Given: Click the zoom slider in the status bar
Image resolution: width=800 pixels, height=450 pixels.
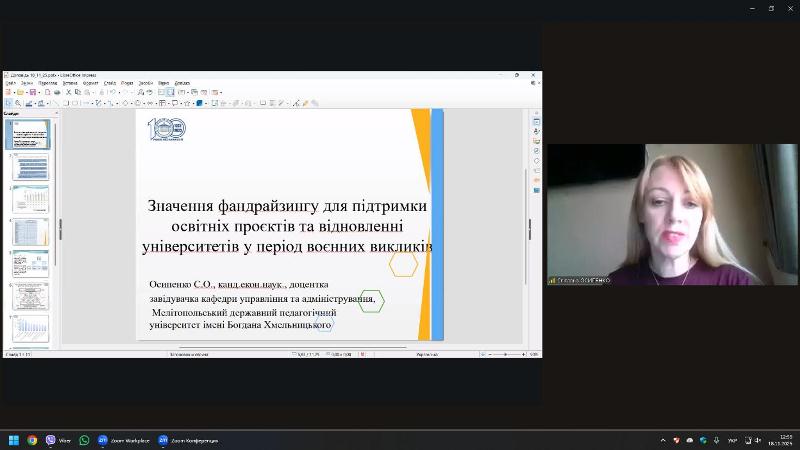Looking at the screenshot, I should (506, 354).
